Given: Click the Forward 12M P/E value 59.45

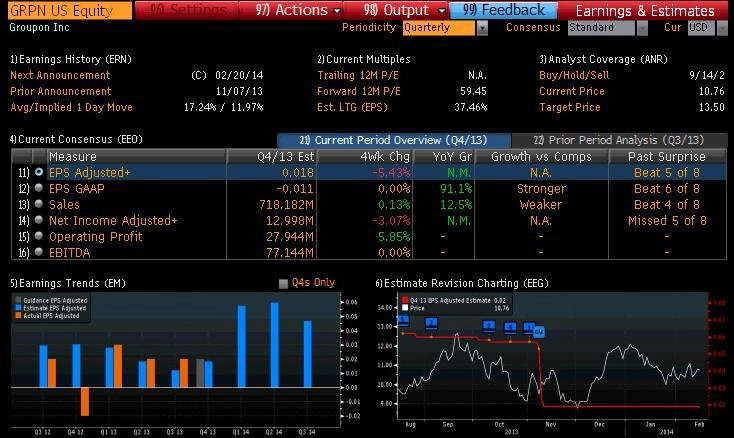Looking at the screenshot, I should (473, 91).
